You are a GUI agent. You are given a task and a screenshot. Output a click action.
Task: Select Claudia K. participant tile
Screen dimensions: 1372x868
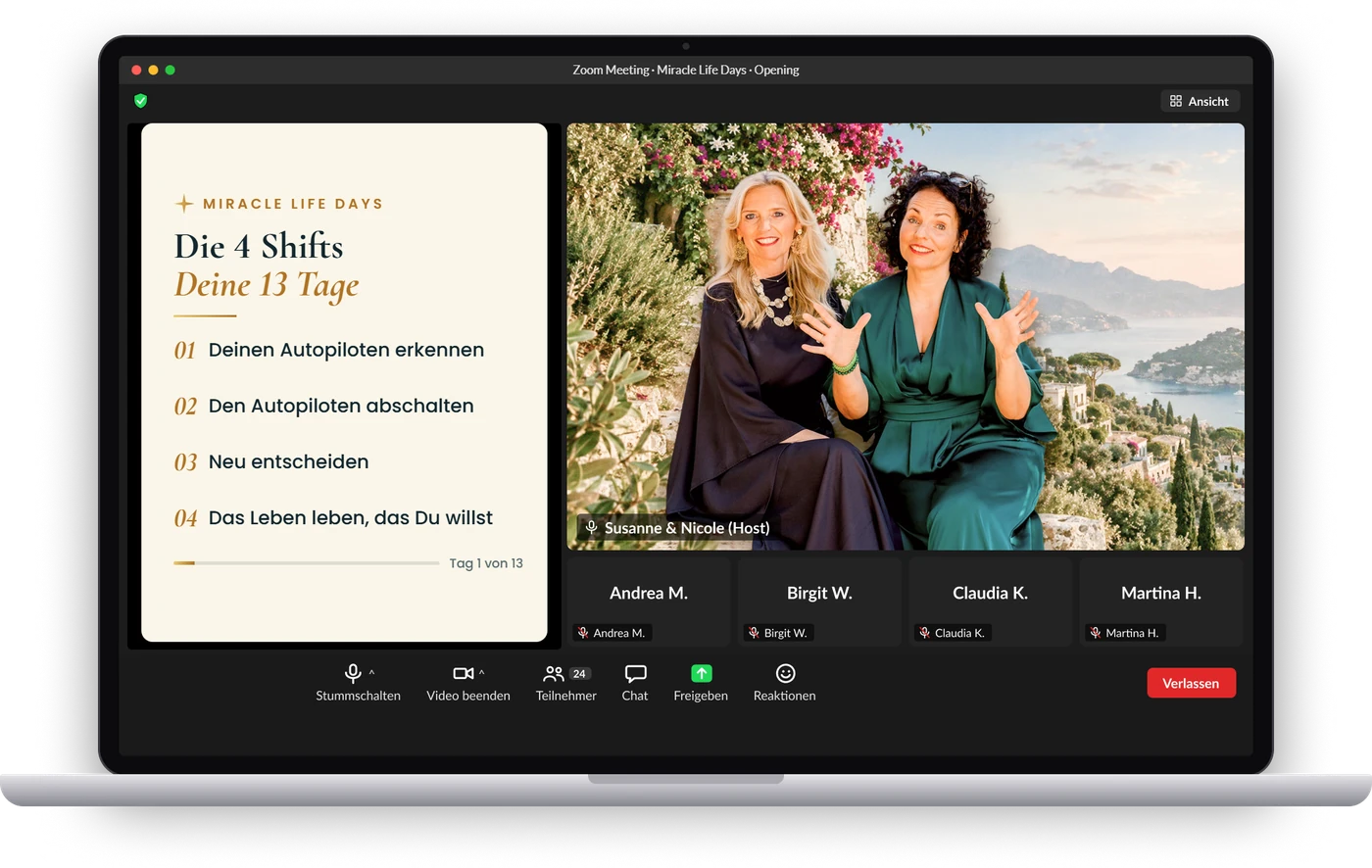click(x=990, y=603)
